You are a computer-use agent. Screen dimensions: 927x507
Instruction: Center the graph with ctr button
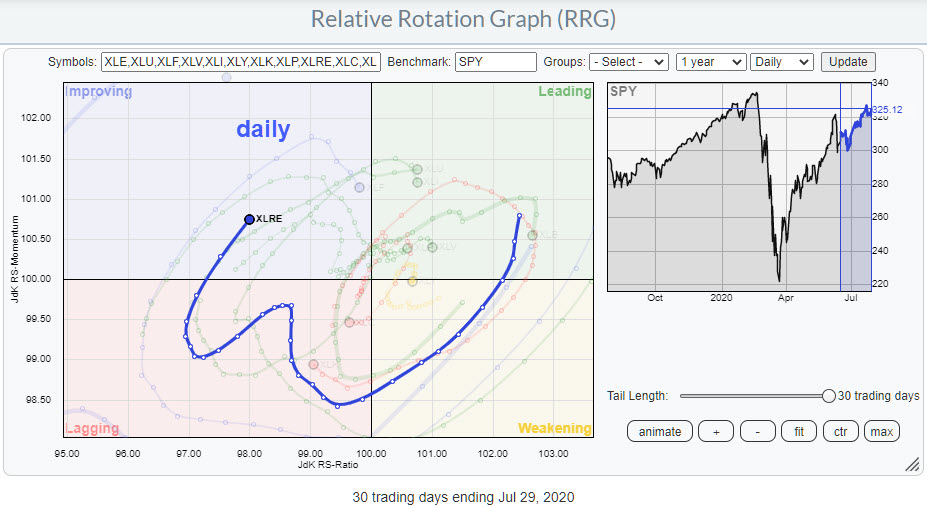[840, 431]
